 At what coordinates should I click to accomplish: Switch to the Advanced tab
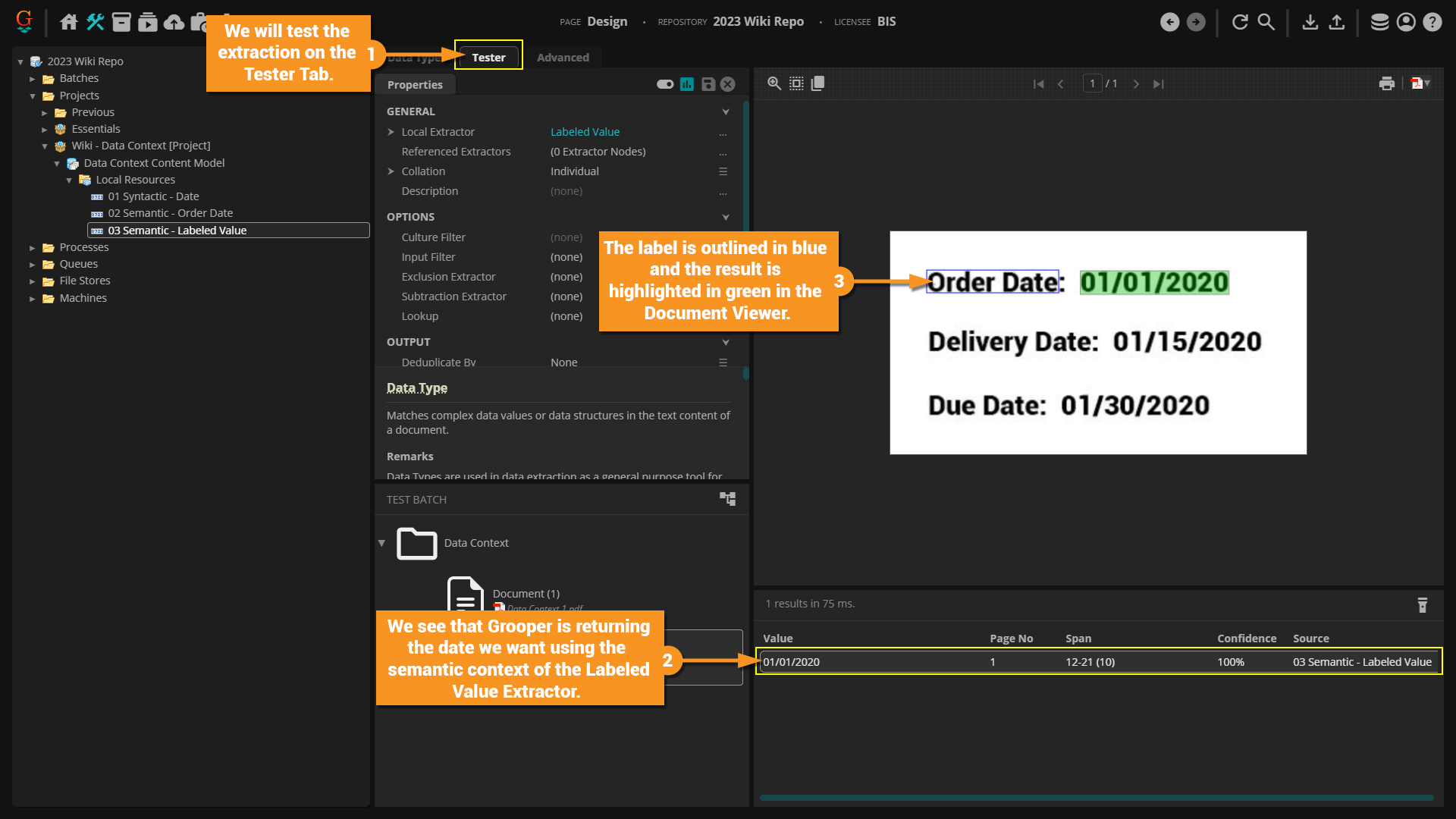coord(562,58)
